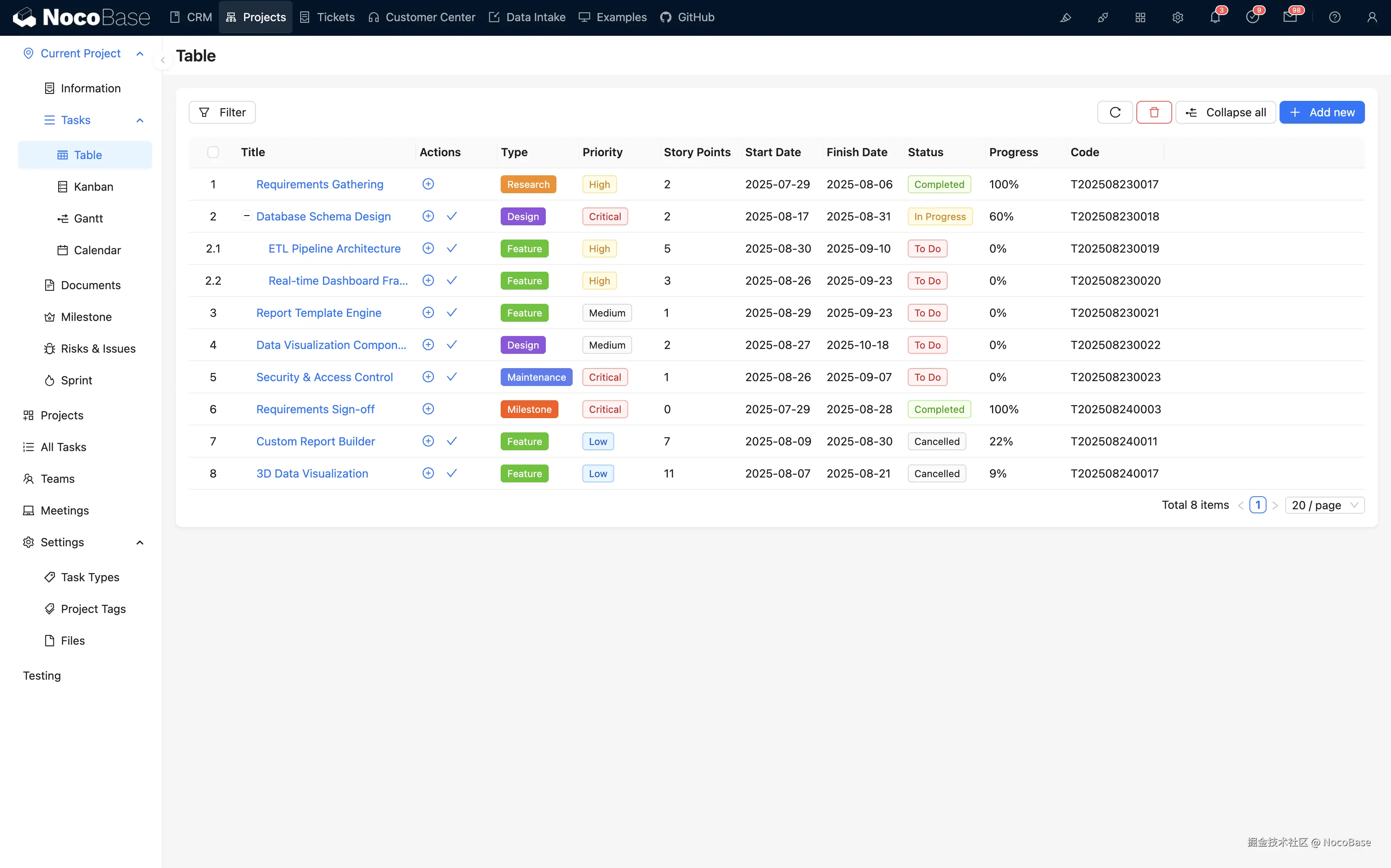Open the Security & Access Control link
1391x868 pixels.
[324, 377]
